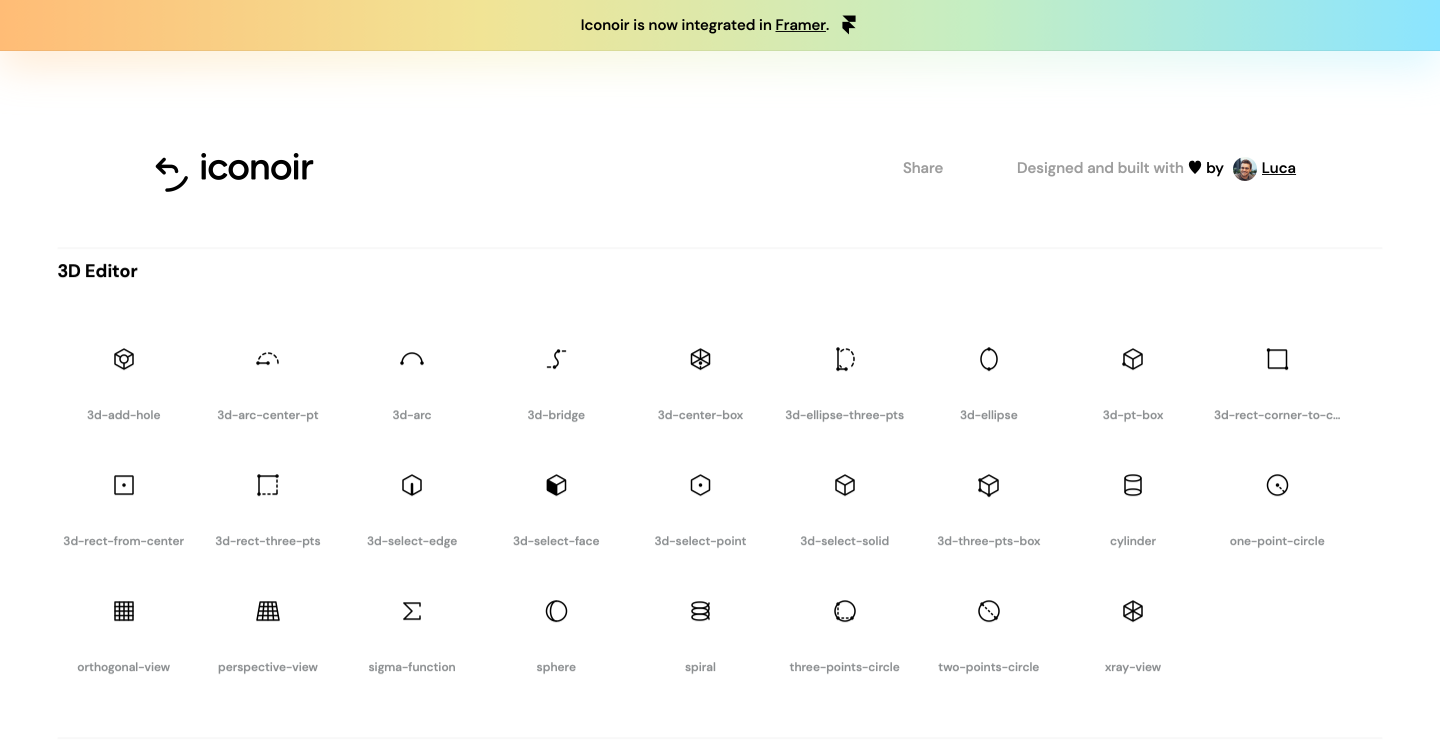This screenshot has width=1440, height=742.
Task: Pick the spiral icon
Action: click(x=700, y=611)
